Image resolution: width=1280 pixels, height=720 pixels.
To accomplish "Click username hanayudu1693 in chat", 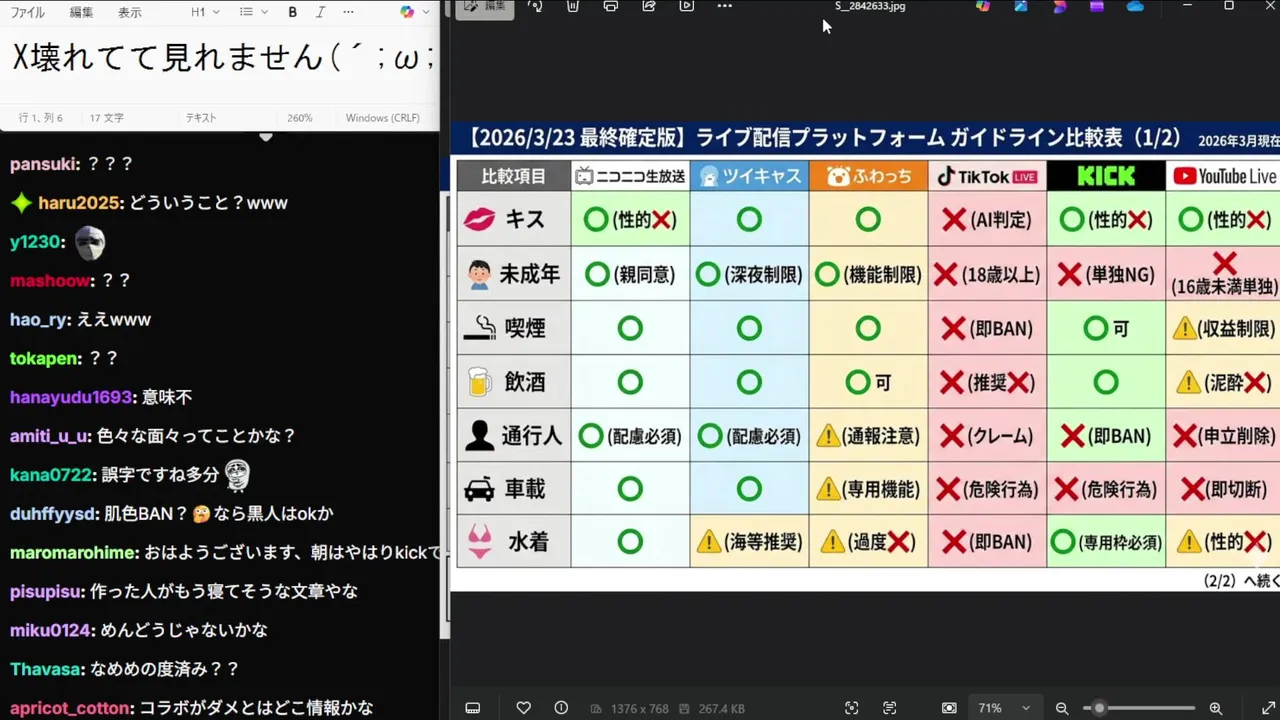I will point(71,397).
